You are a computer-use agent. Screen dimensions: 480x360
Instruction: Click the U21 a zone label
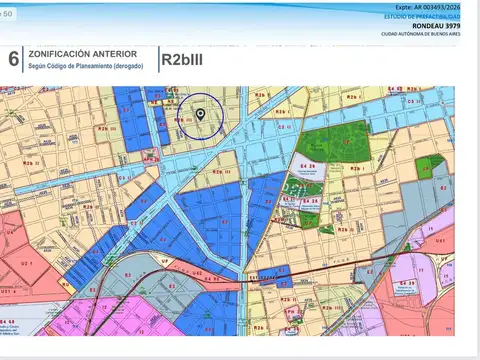(x=9, y=291)
